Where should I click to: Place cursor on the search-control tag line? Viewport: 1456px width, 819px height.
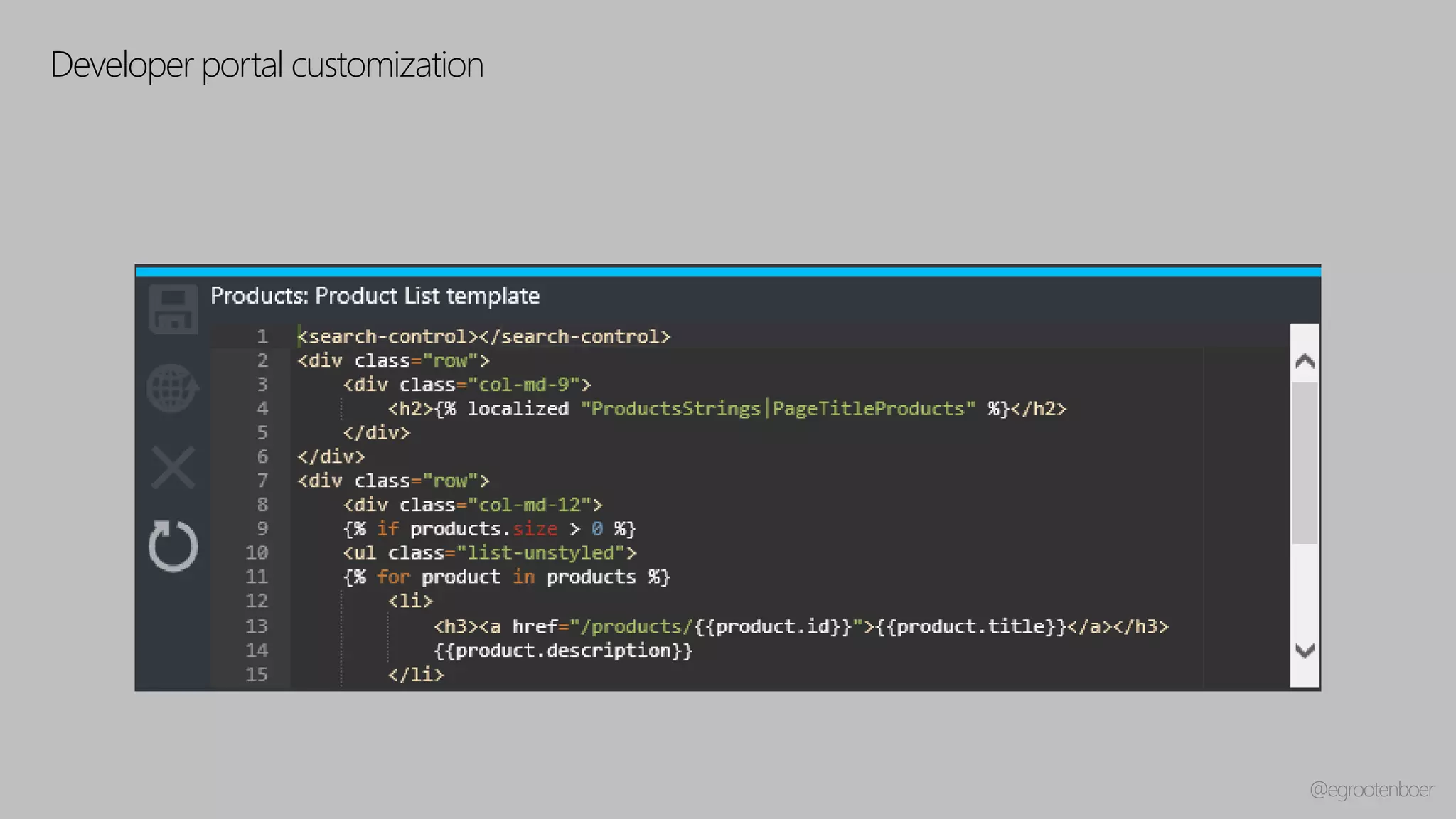483,336
